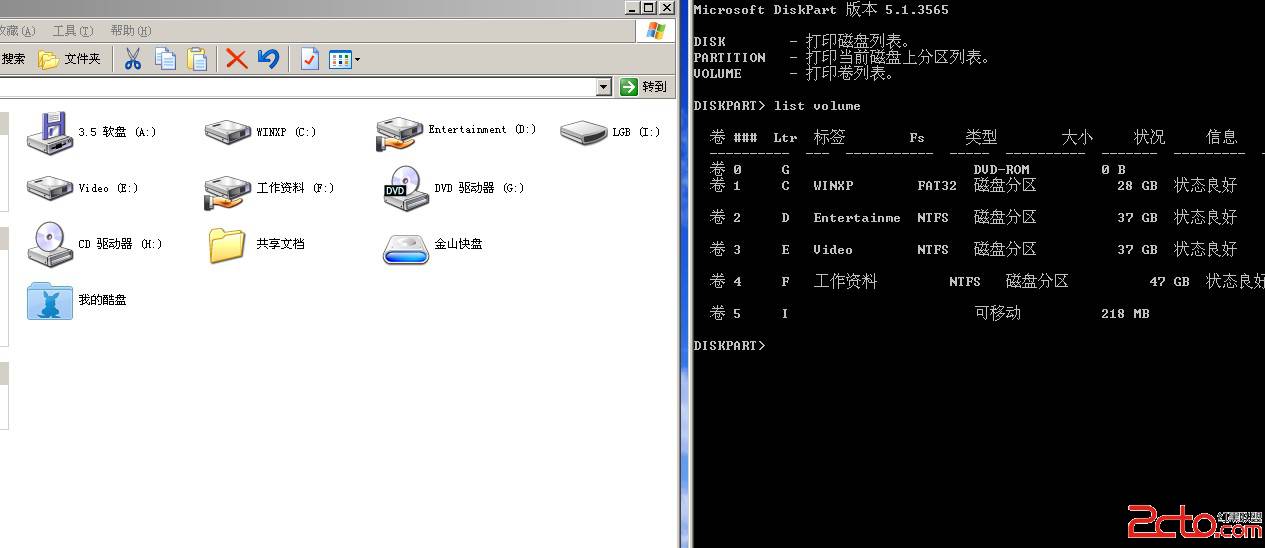
Task: Click 'WINXP' label in volume 1 row
Action: tap(833, 186)
